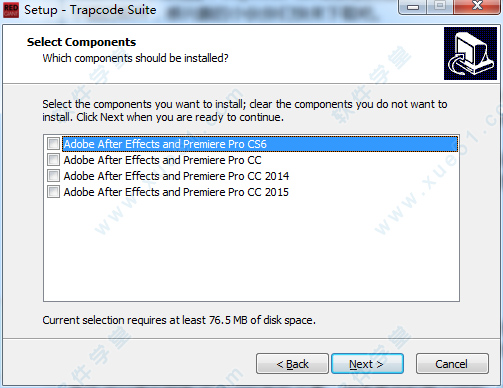
Task: Click the greyed-out maximize button
Action: coord(440,6)
